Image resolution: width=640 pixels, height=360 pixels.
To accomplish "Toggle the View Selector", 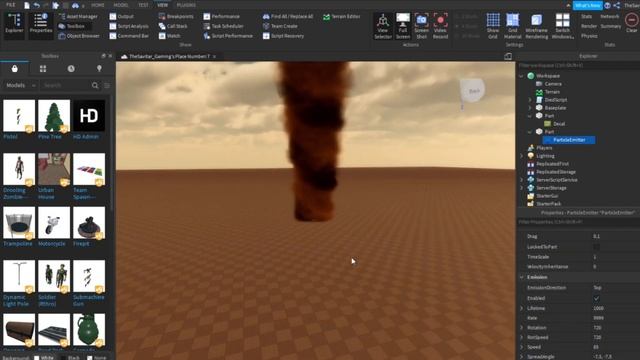I will click(383, 26).
